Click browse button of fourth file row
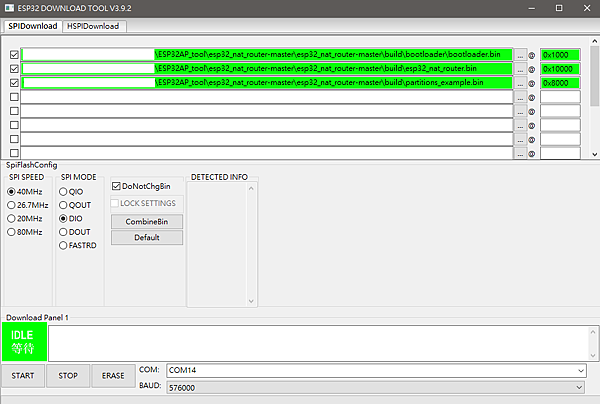The image size is (600, 404). [520, 97]
